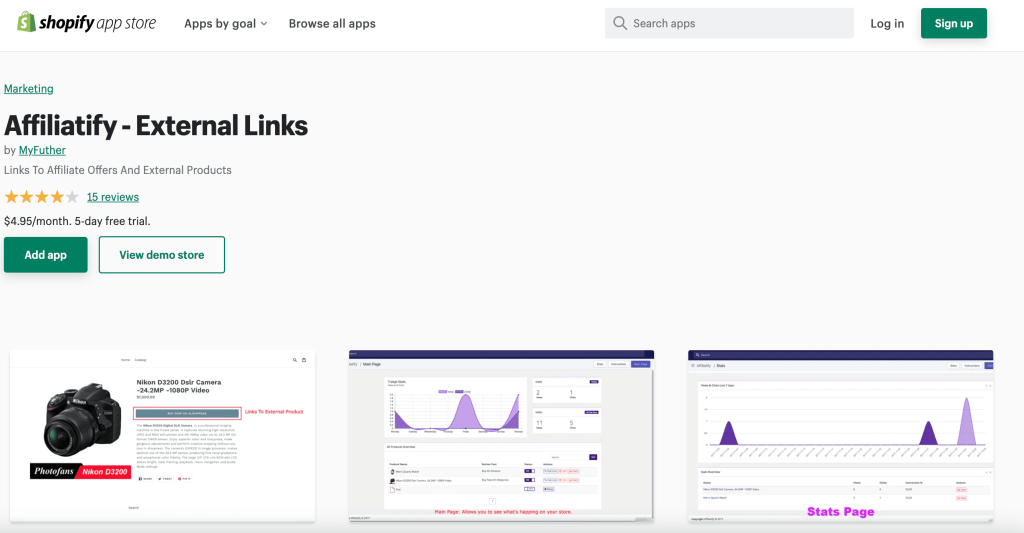Click the Sign up button
This screenshot has height=533, width=1024.
953,24
